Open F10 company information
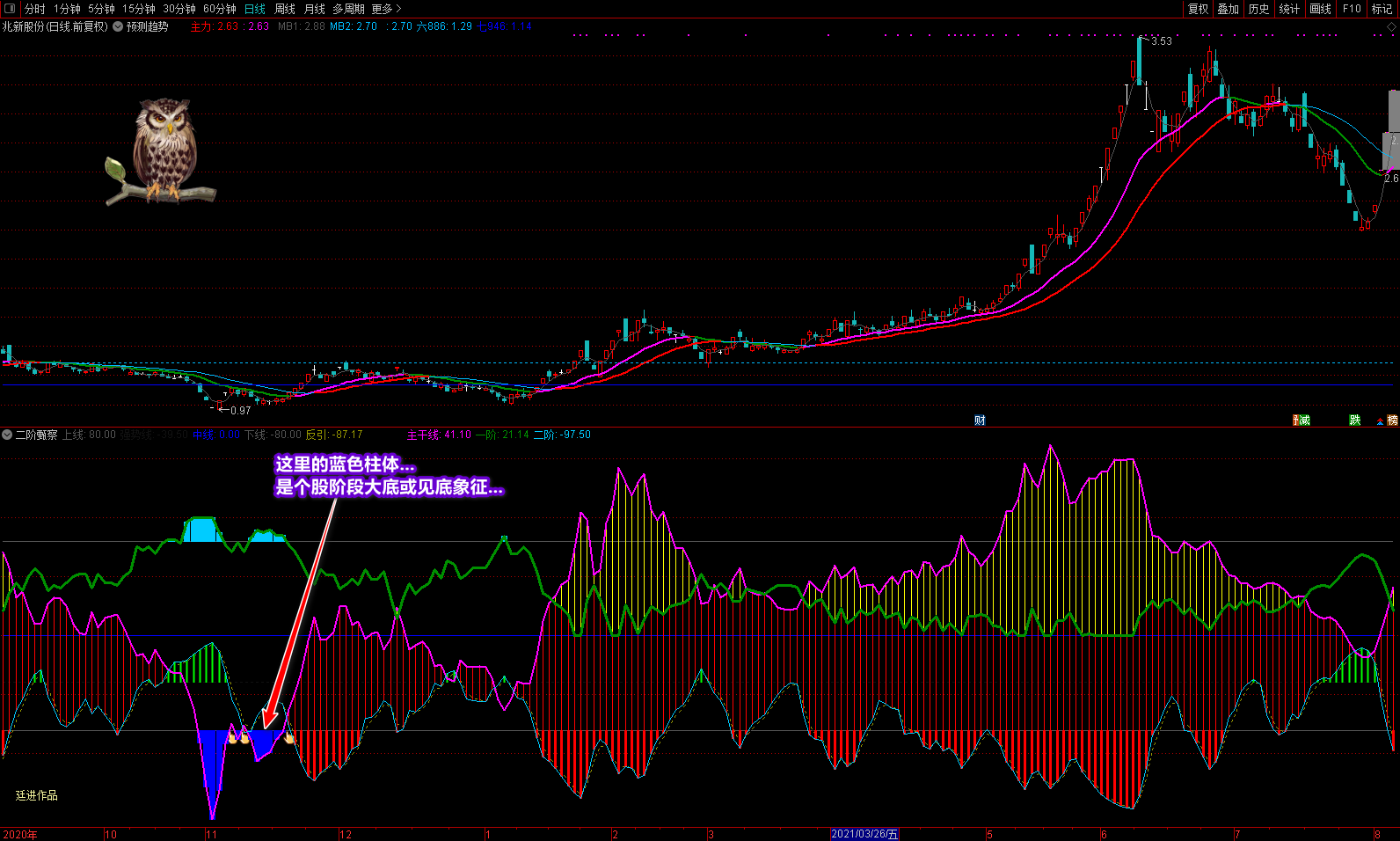Viewport: 1400px width, 841px height. tap(1352, 9)
